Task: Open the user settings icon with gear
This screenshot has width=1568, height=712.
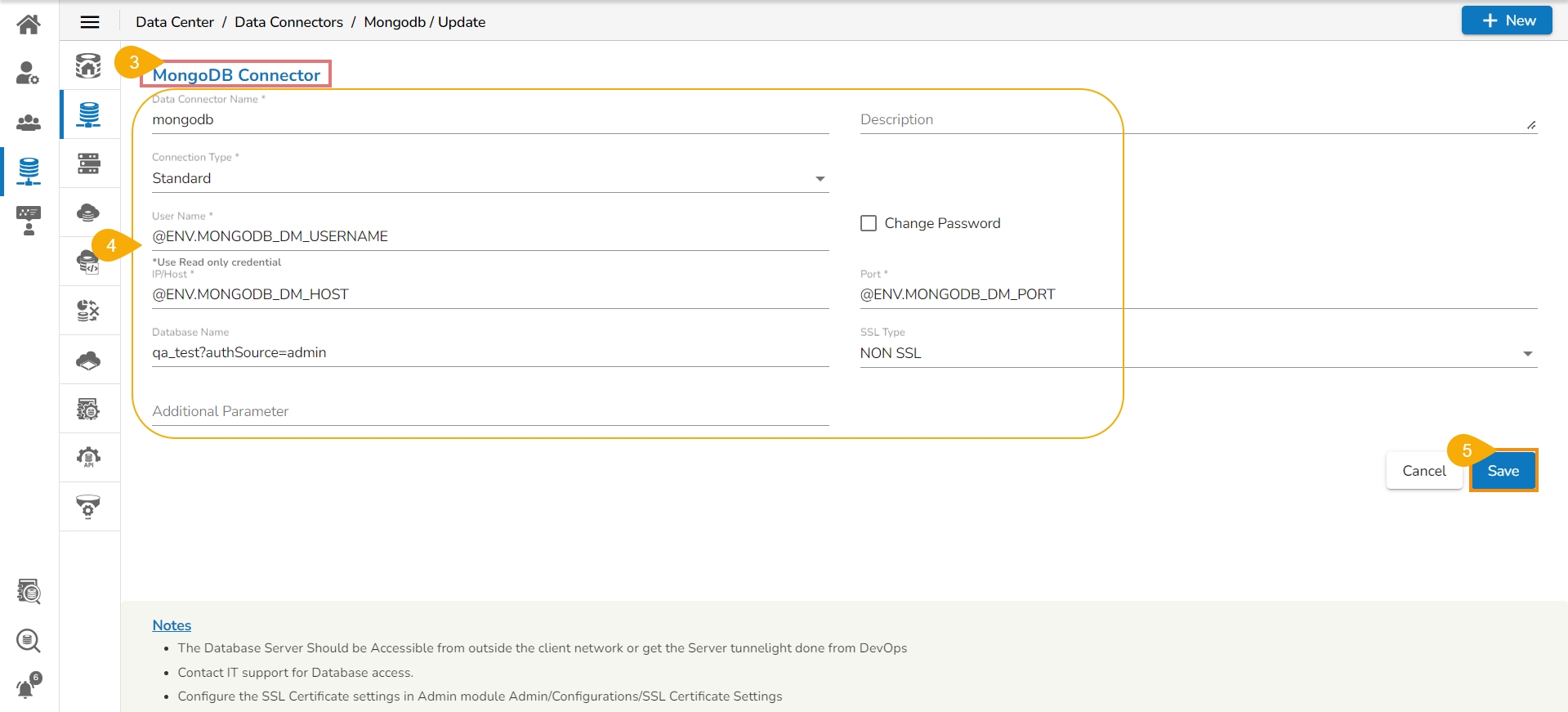Action: coord(28,74)
